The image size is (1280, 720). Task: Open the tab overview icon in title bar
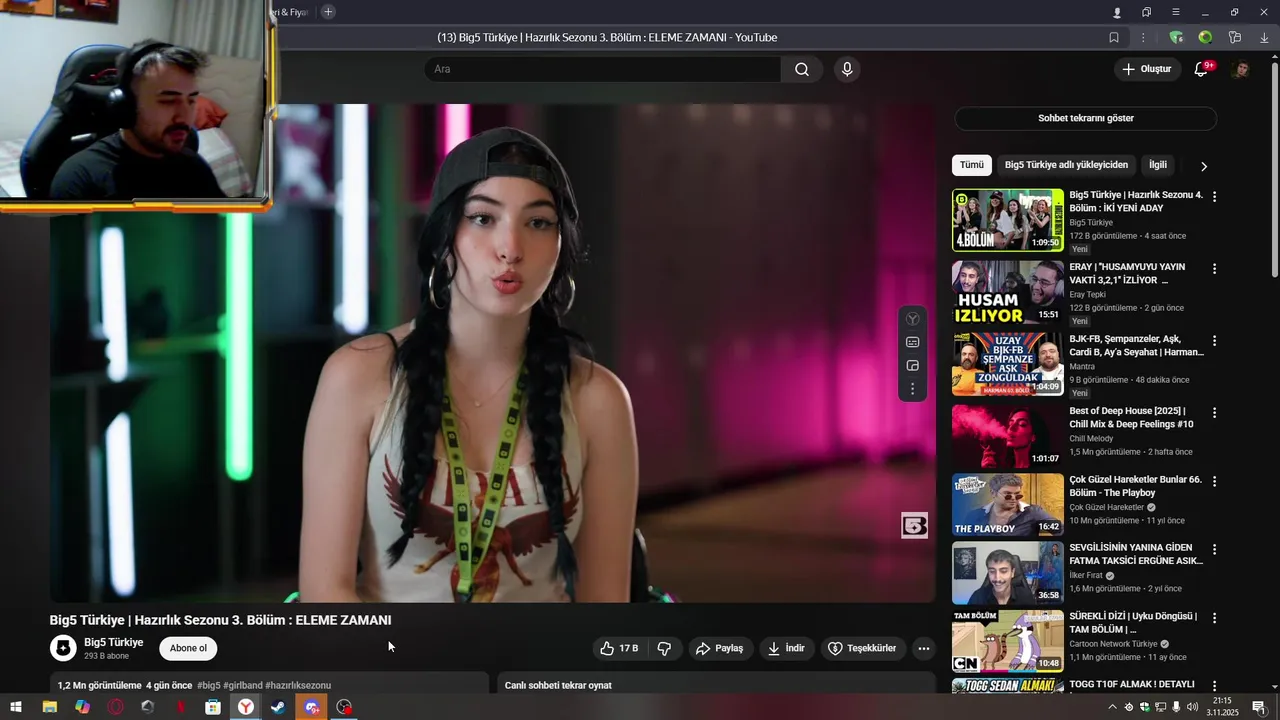[x=1146, y=12]
